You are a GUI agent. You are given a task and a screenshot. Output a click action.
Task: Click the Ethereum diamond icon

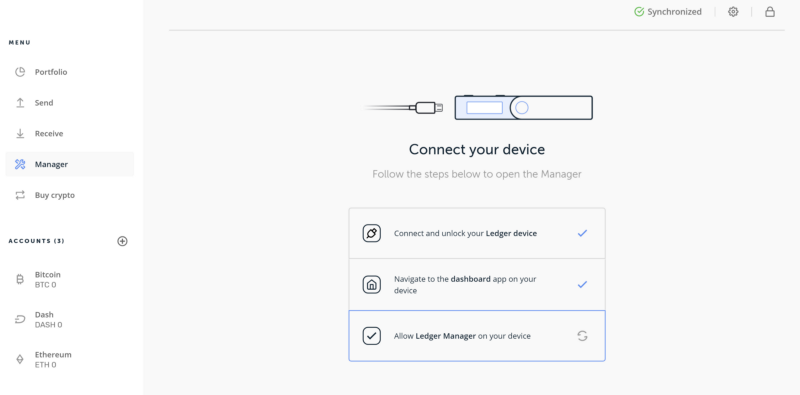20,359
